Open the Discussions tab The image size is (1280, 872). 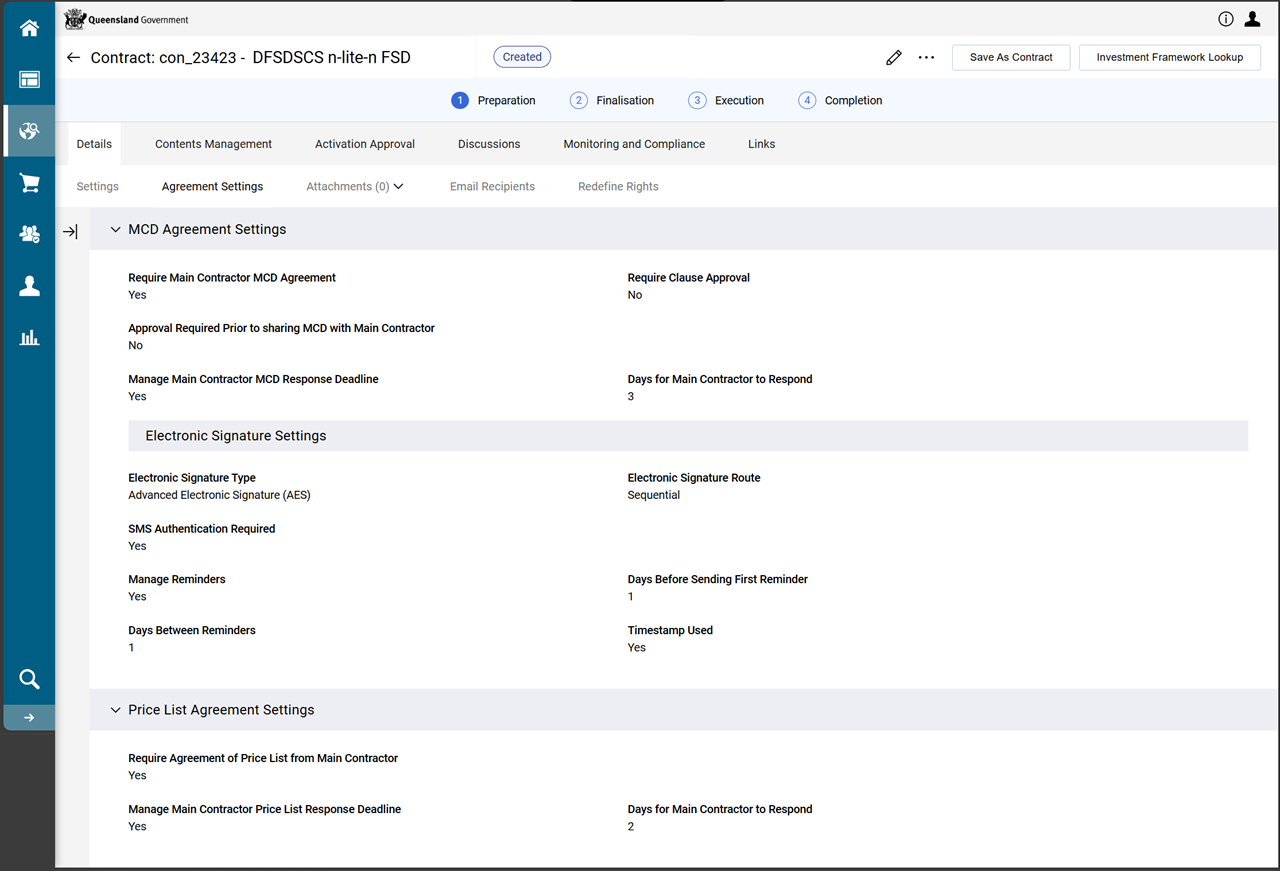(x=489, y=143)
